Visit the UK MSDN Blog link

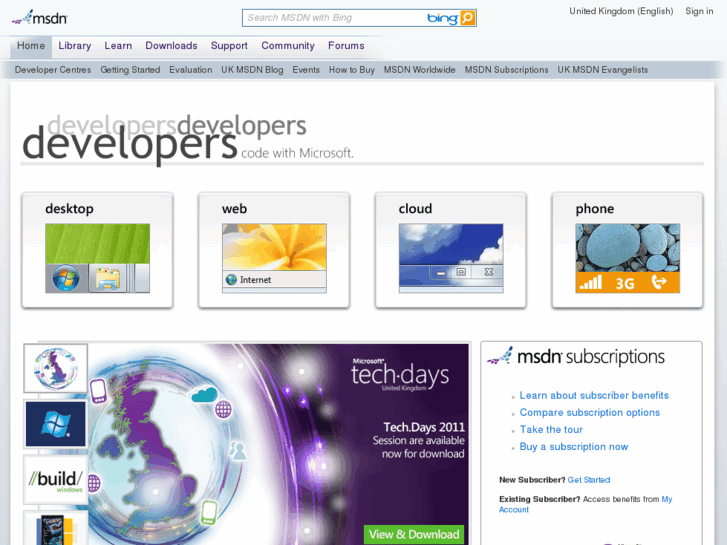252,70
